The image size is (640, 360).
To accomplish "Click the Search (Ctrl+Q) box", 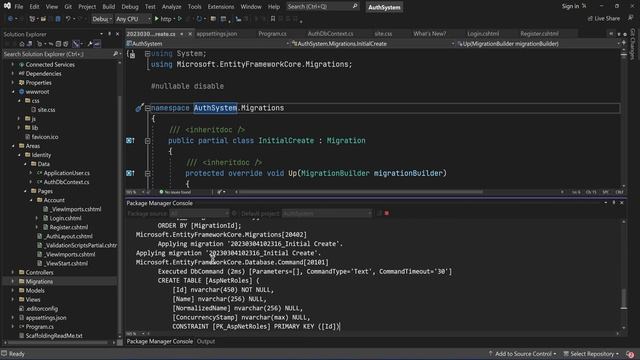I will 322,7.
